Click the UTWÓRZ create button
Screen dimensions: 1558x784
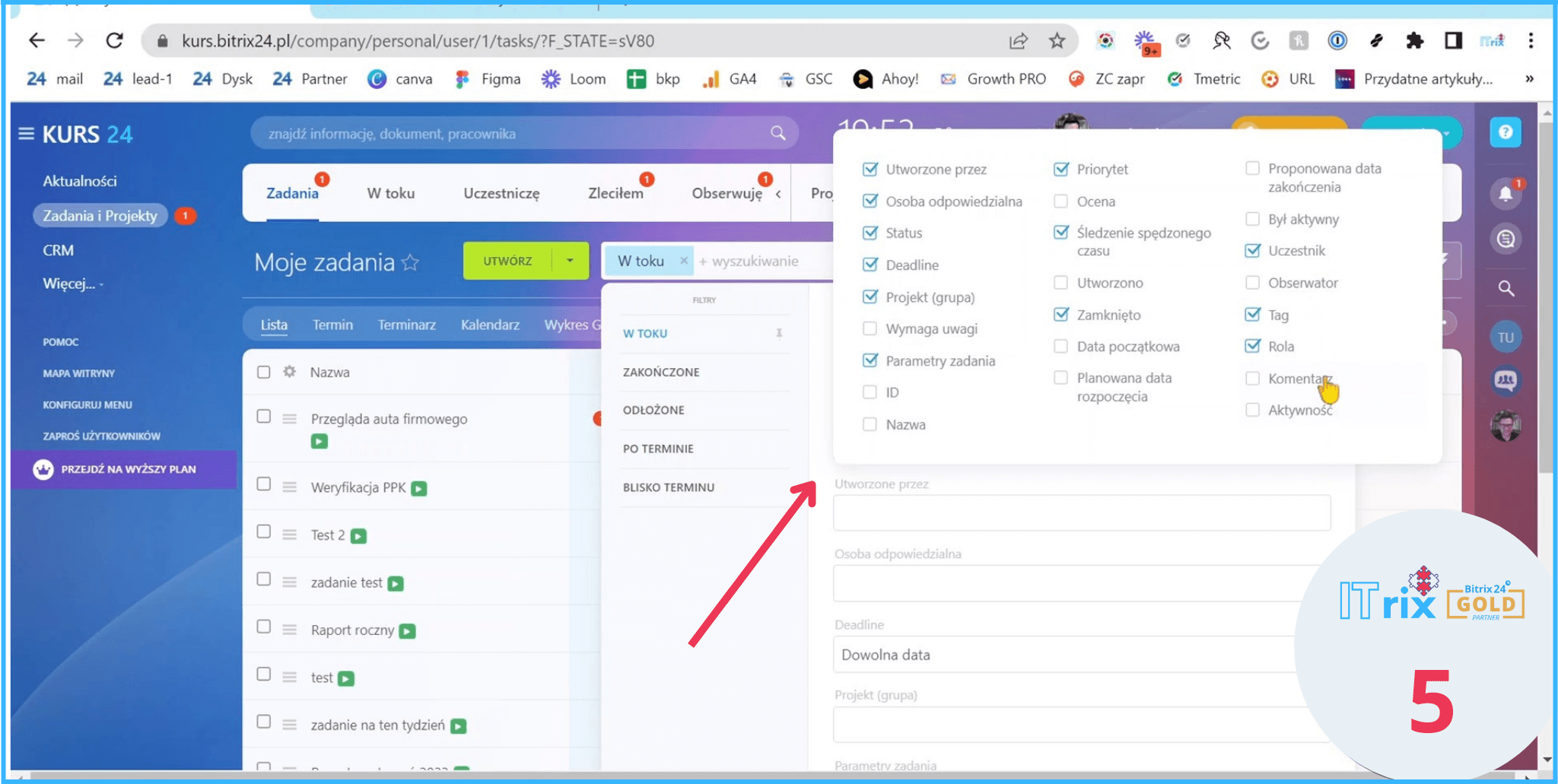507,261
